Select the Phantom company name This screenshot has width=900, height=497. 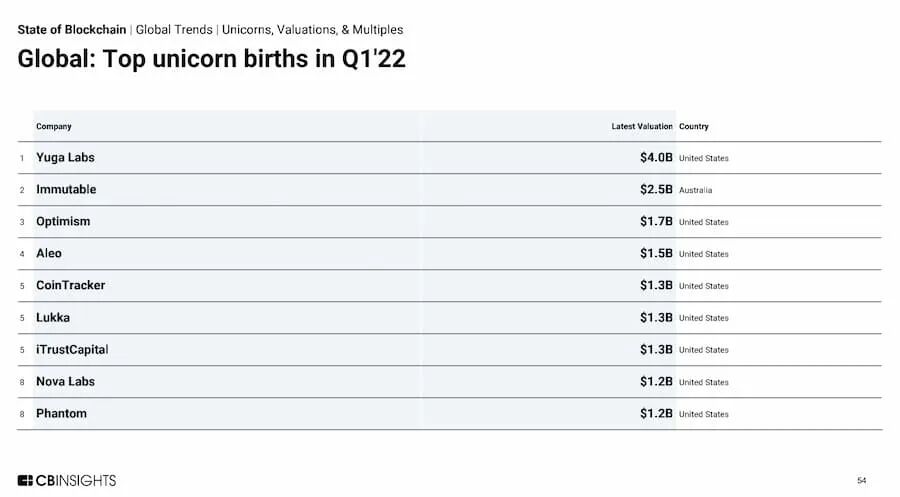(61, 414)
